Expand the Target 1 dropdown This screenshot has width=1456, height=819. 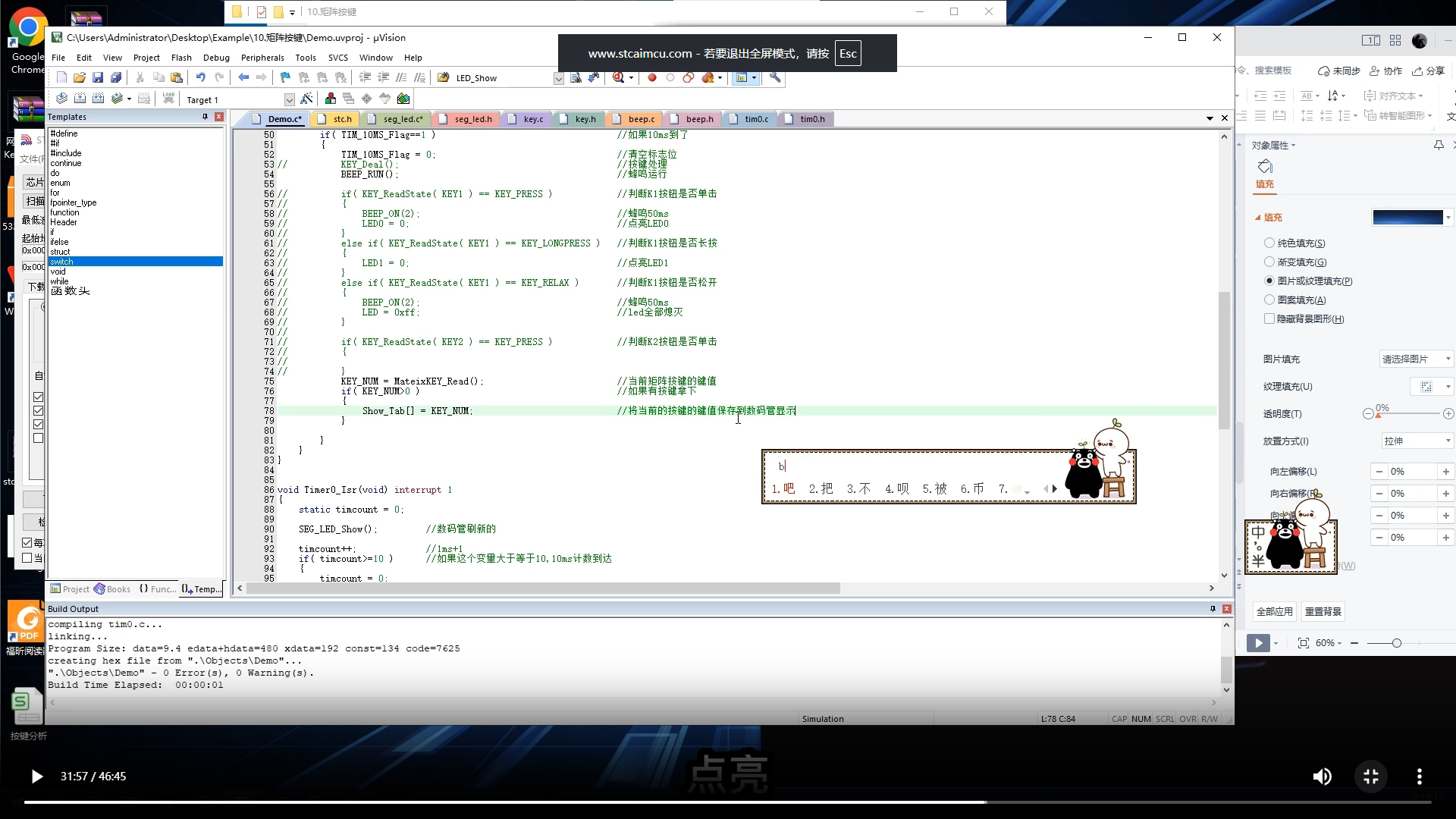(x=289, y=100)
